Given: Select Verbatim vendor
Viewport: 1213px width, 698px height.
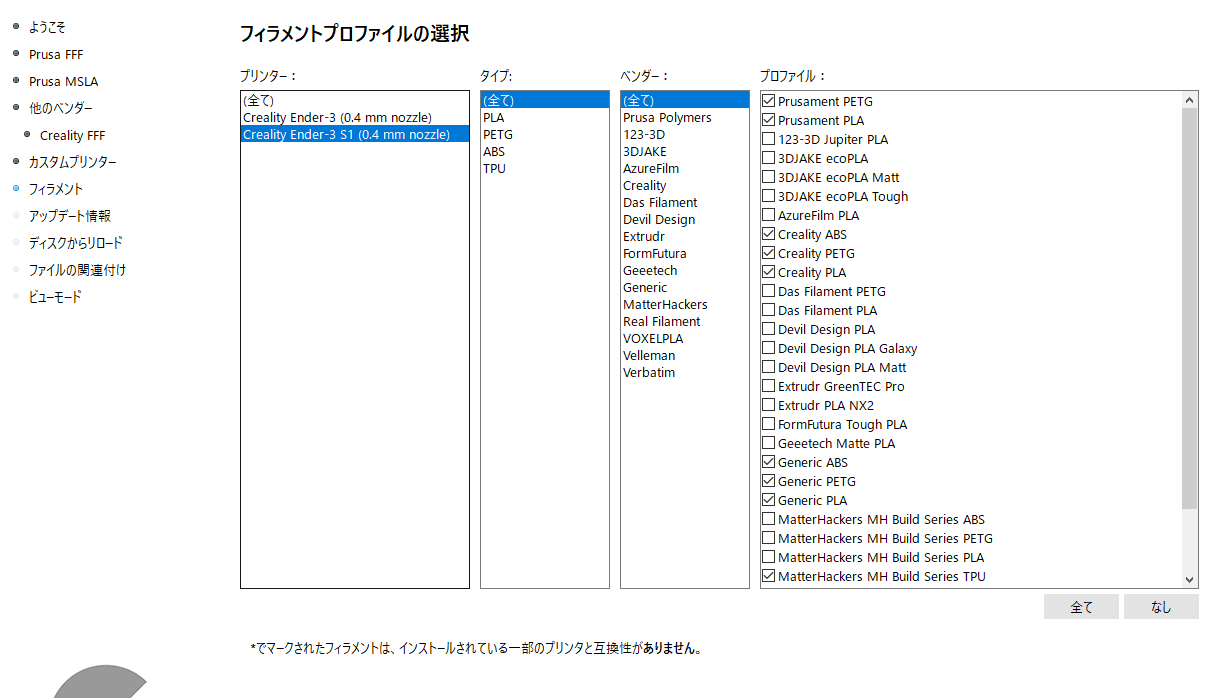Looking at the screenshot, I should [685, 372].
